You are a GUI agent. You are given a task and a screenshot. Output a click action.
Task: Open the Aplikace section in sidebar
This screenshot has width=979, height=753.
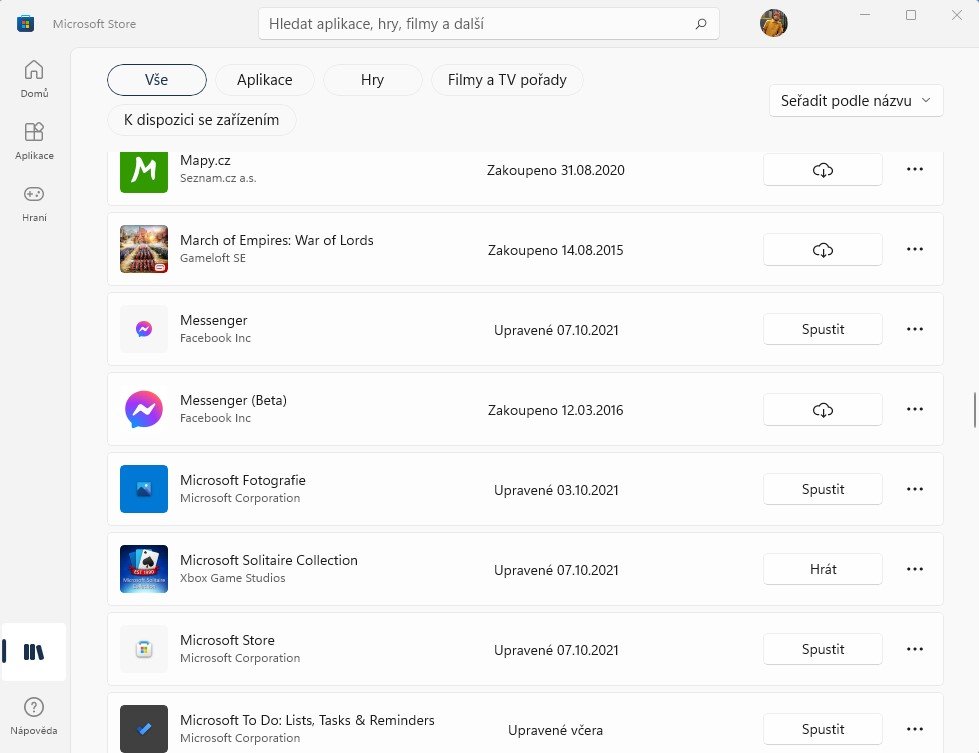(34, 140)
